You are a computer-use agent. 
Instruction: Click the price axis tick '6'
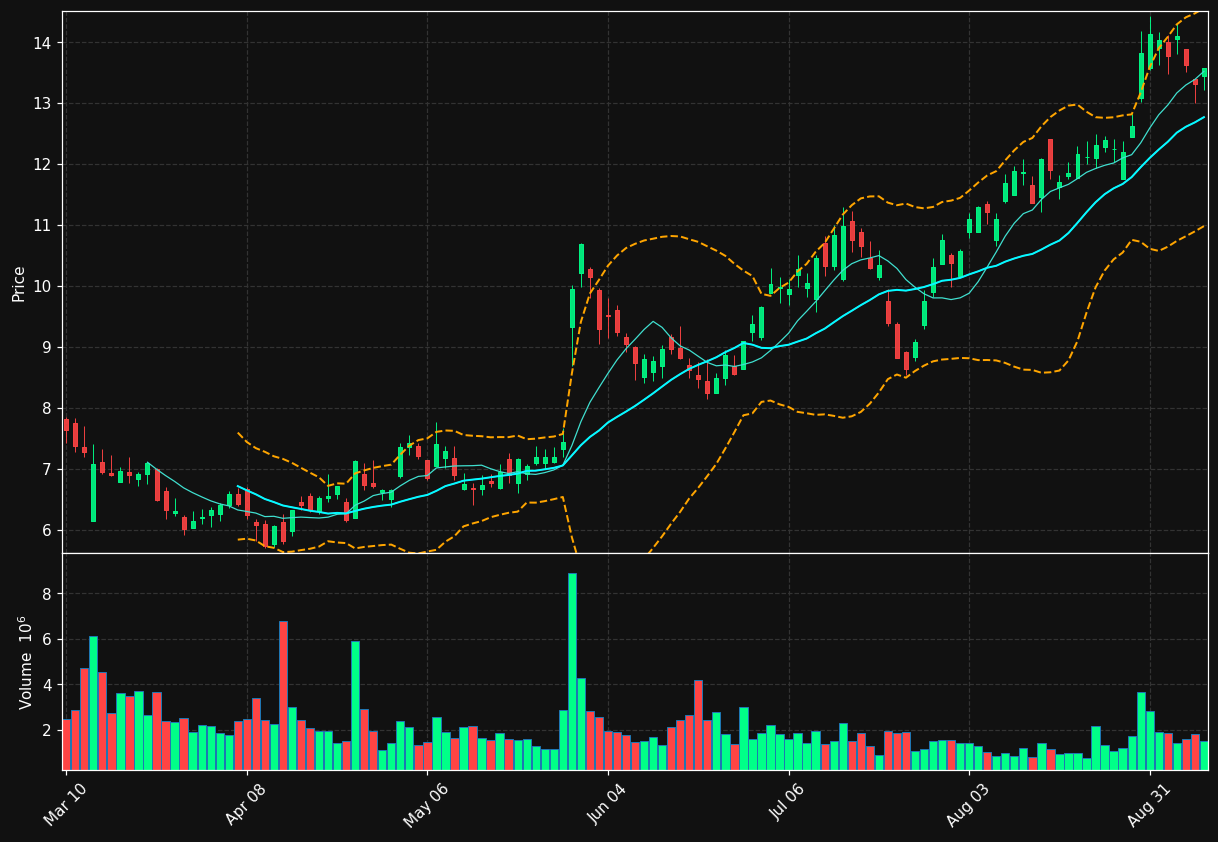pyautogui.click(x=49, y=531)
